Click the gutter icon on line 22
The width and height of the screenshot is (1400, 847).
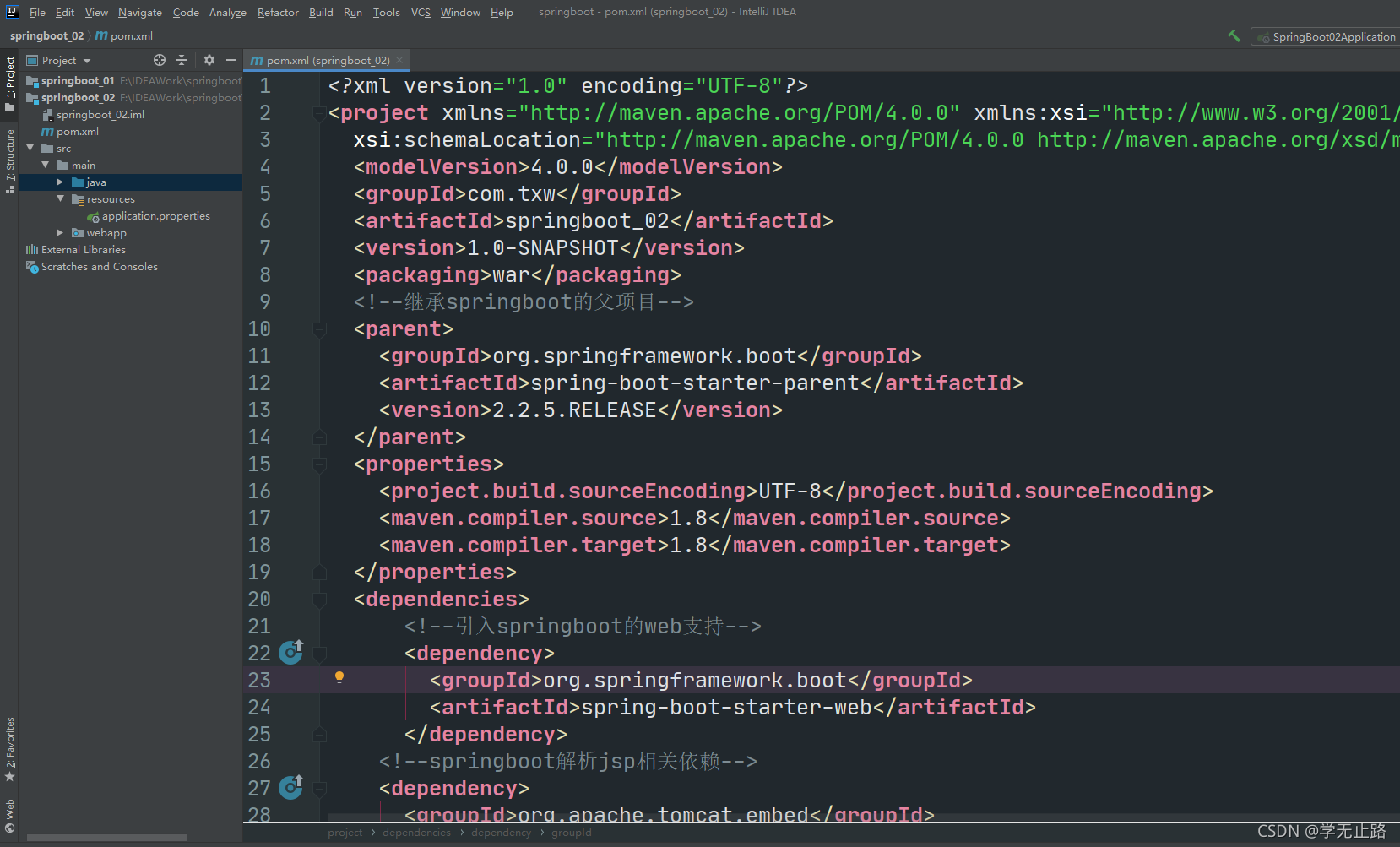[291, 652]
